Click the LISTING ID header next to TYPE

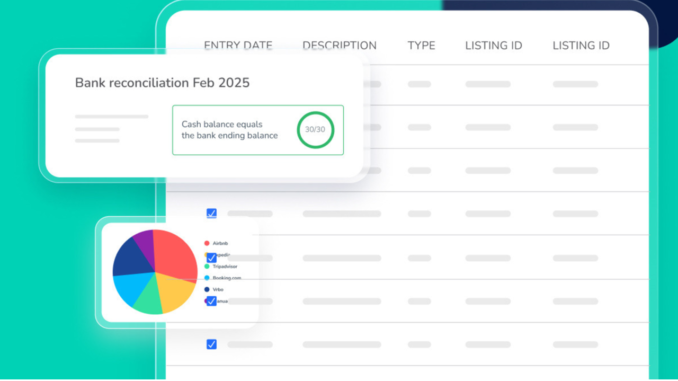[x=494, y=45]
